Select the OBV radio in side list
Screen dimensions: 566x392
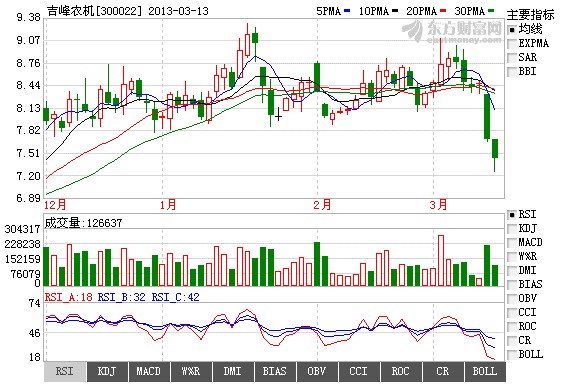pyautogui.click(x=512, y=299)
